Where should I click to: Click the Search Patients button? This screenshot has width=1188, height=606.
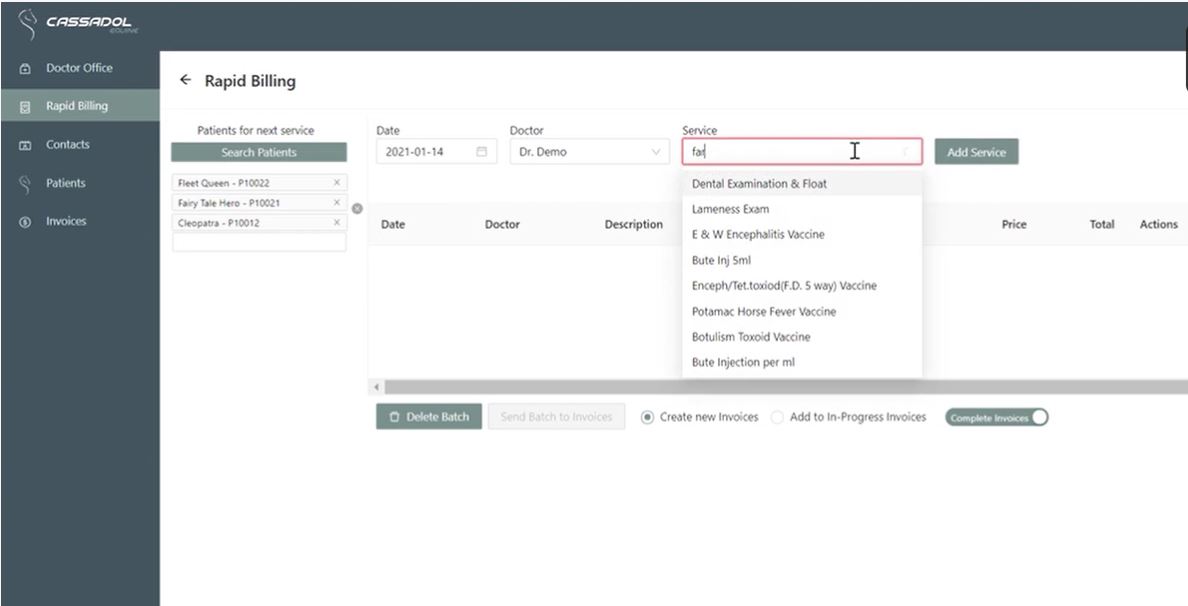(x=258, y=152)
